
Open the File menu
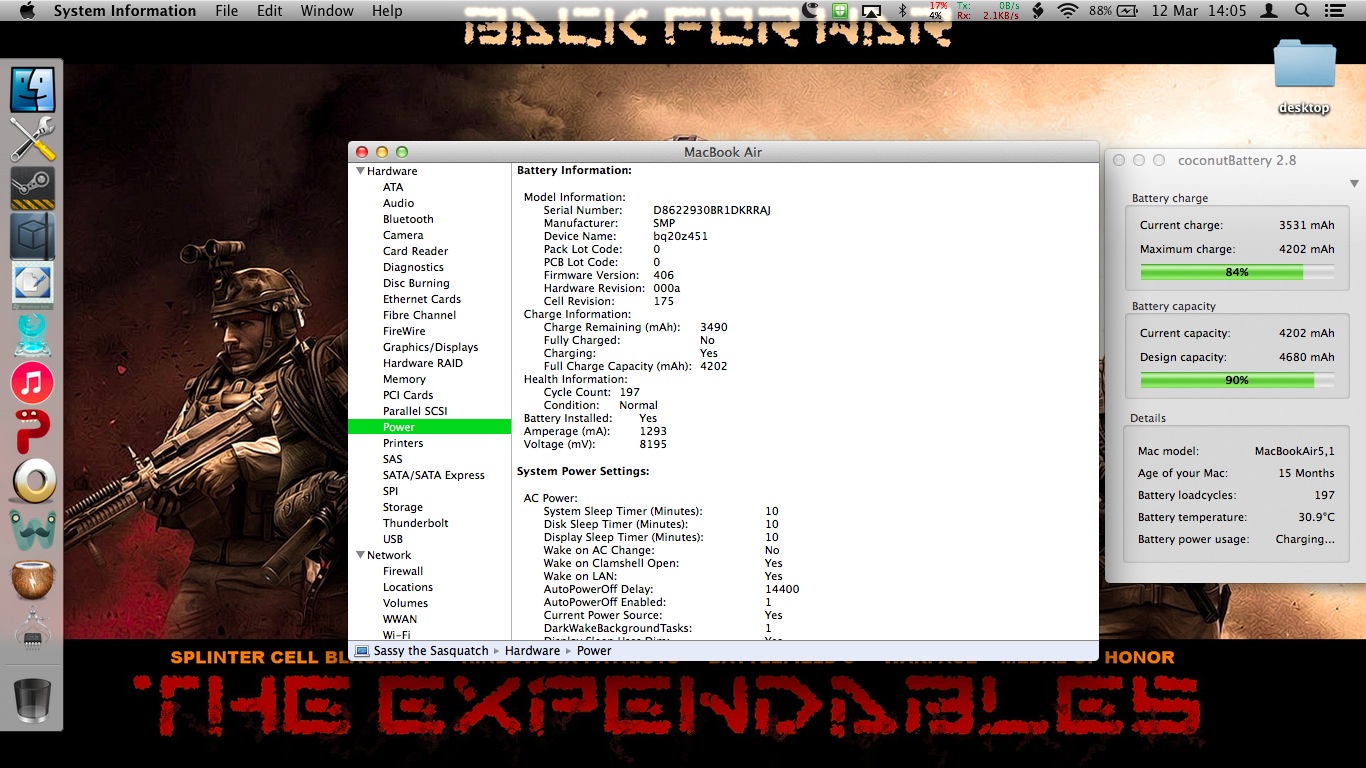tap(227, 11)
